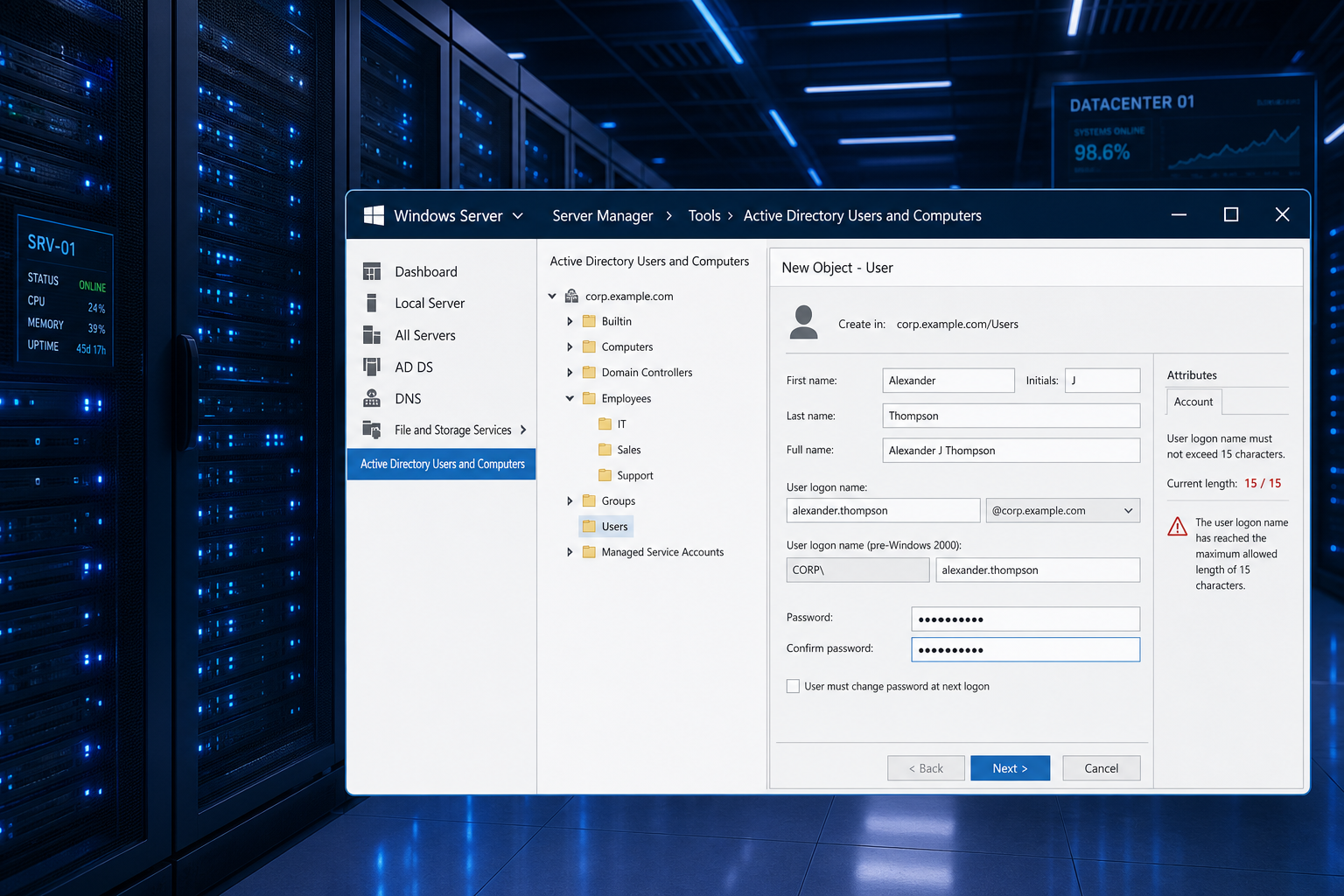The width and height of the screenshot is (1344, 896).
Task: Click corp.example.com/Users create-in path
Action: 957,324
